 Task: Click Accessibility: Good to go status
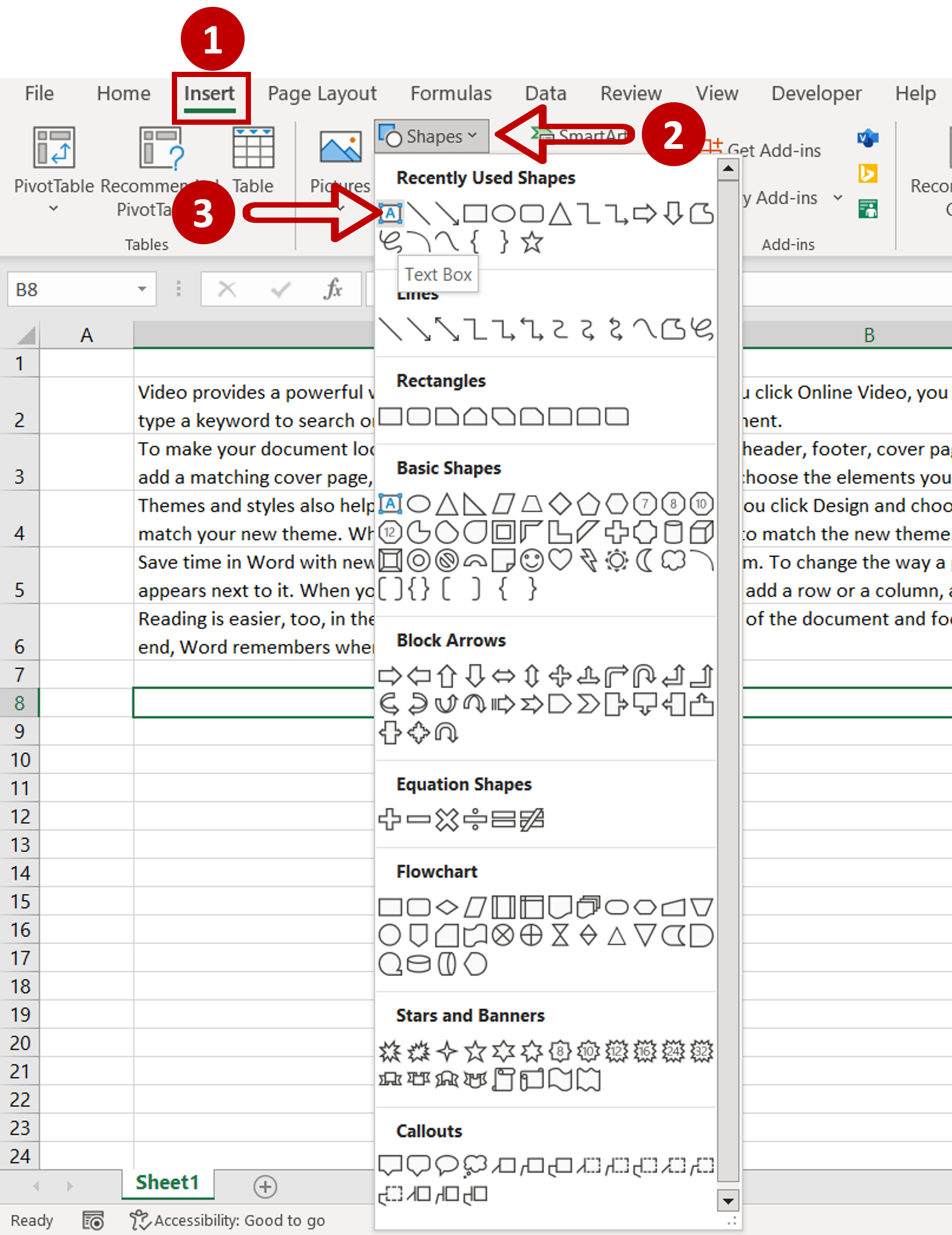pos(228,1220)
